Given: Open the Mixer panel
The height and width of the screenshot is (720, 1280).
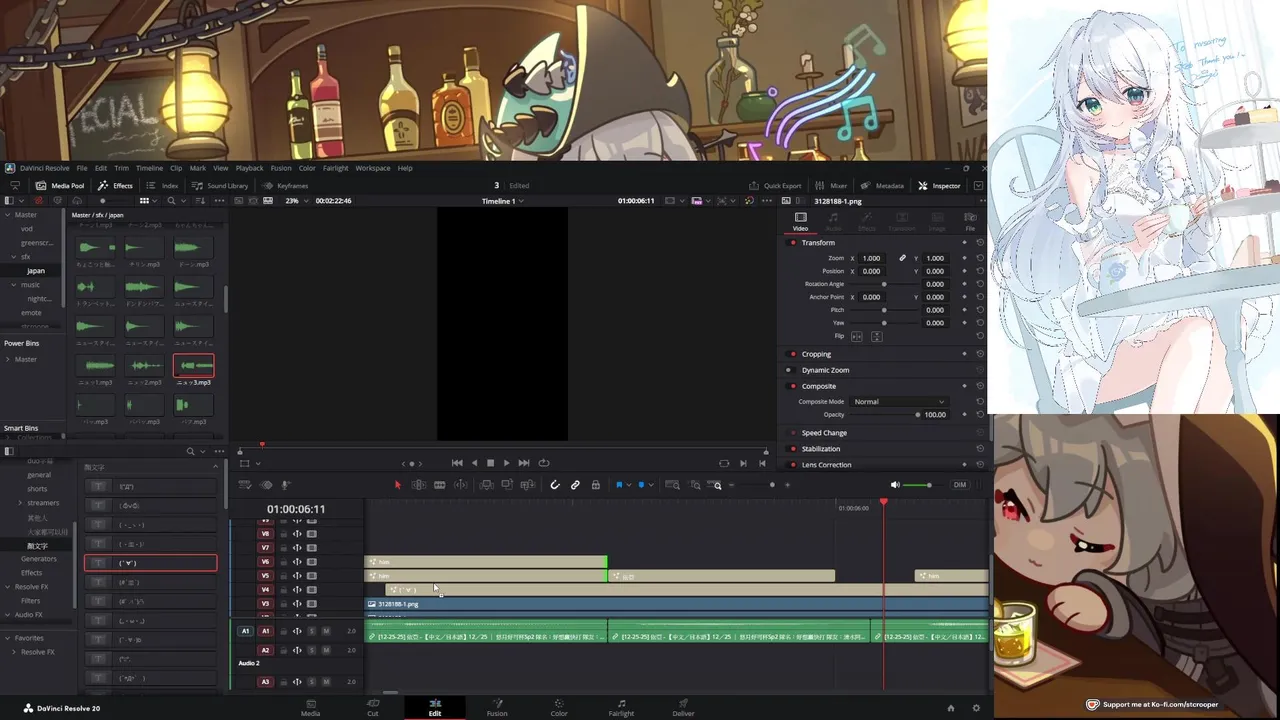Looking at the screenshot, I should pos(831,186).
